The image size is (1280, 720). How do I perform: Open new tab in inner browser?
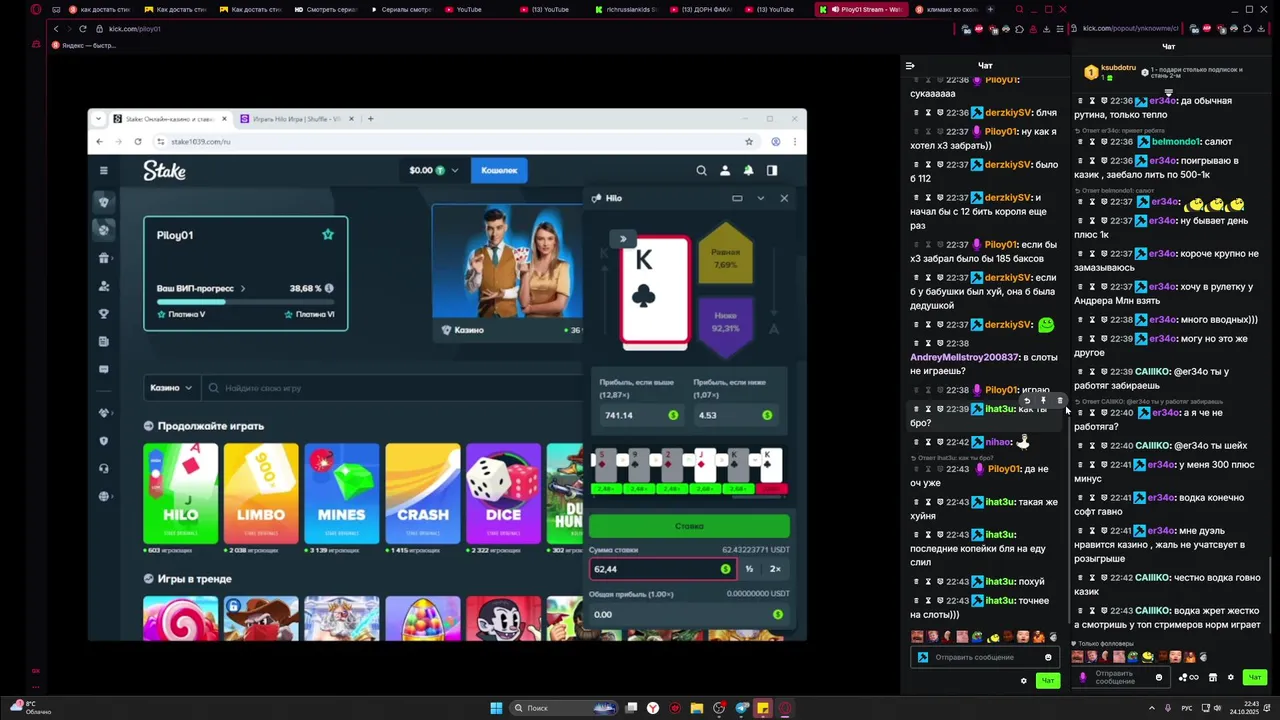point(370,118)
